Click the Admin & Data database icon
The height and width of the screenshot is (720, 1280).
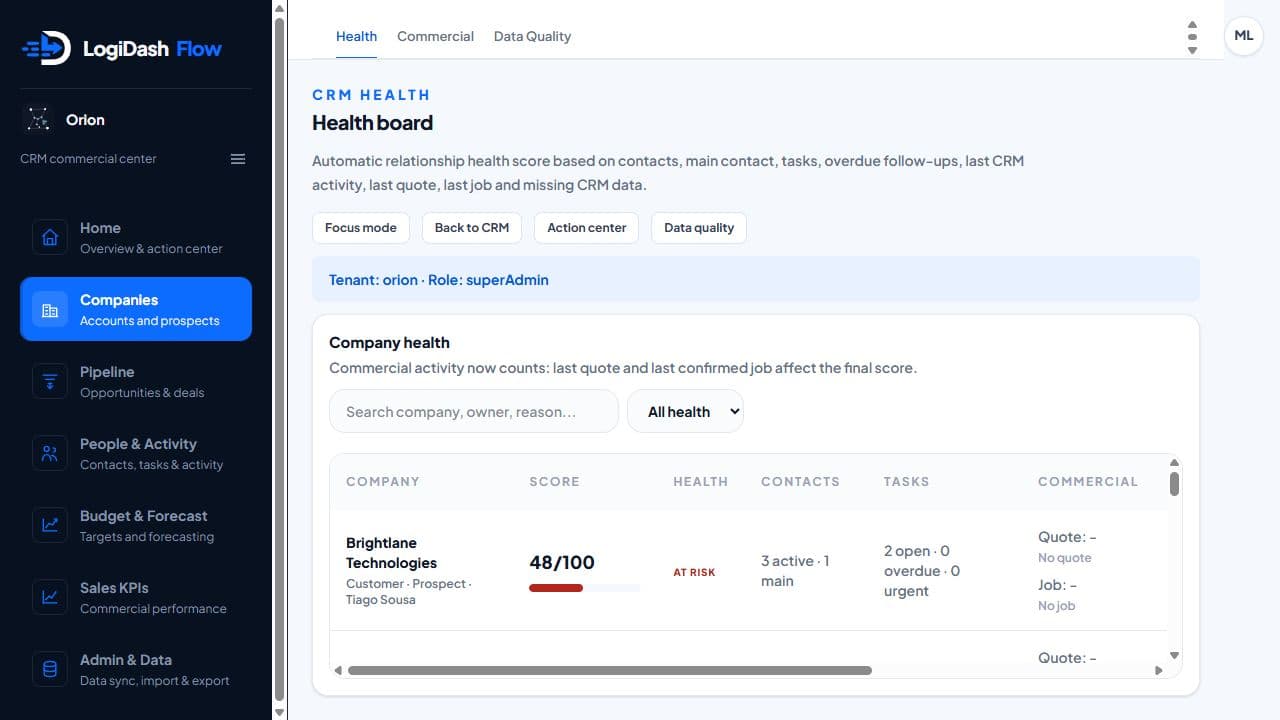pyautogui.click(x=50, y=669)
